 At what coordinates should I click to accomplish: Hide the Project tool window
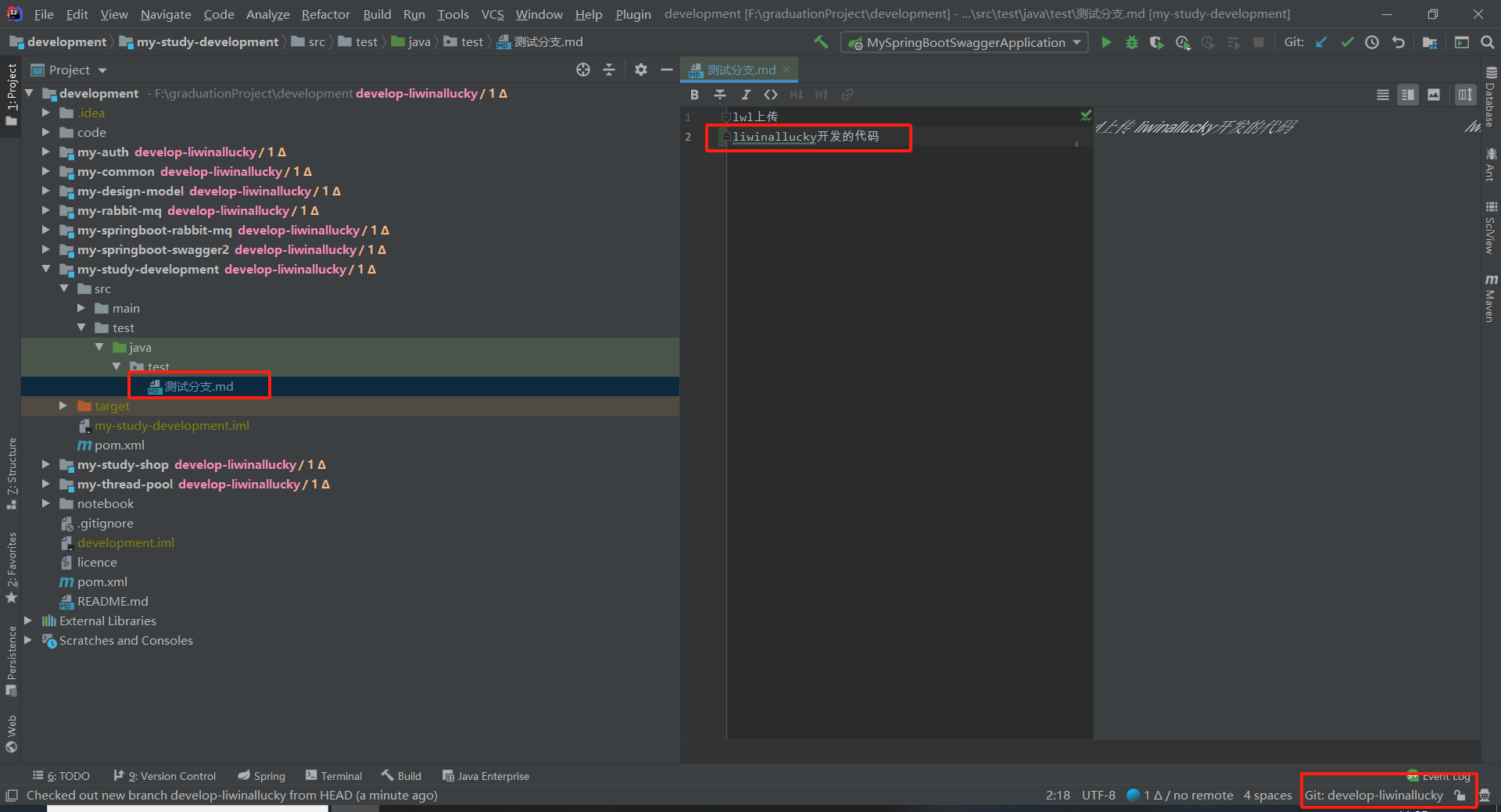[x=666, y=70]
